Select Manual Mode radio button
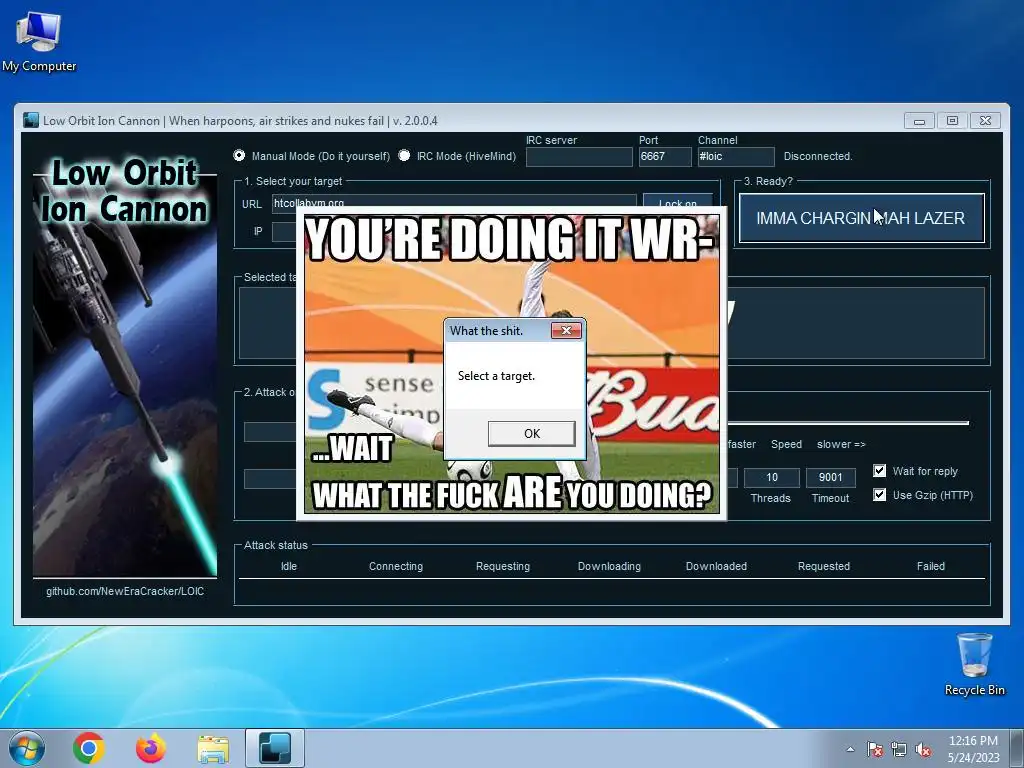 pyautogui.click(x=239, y=155)
